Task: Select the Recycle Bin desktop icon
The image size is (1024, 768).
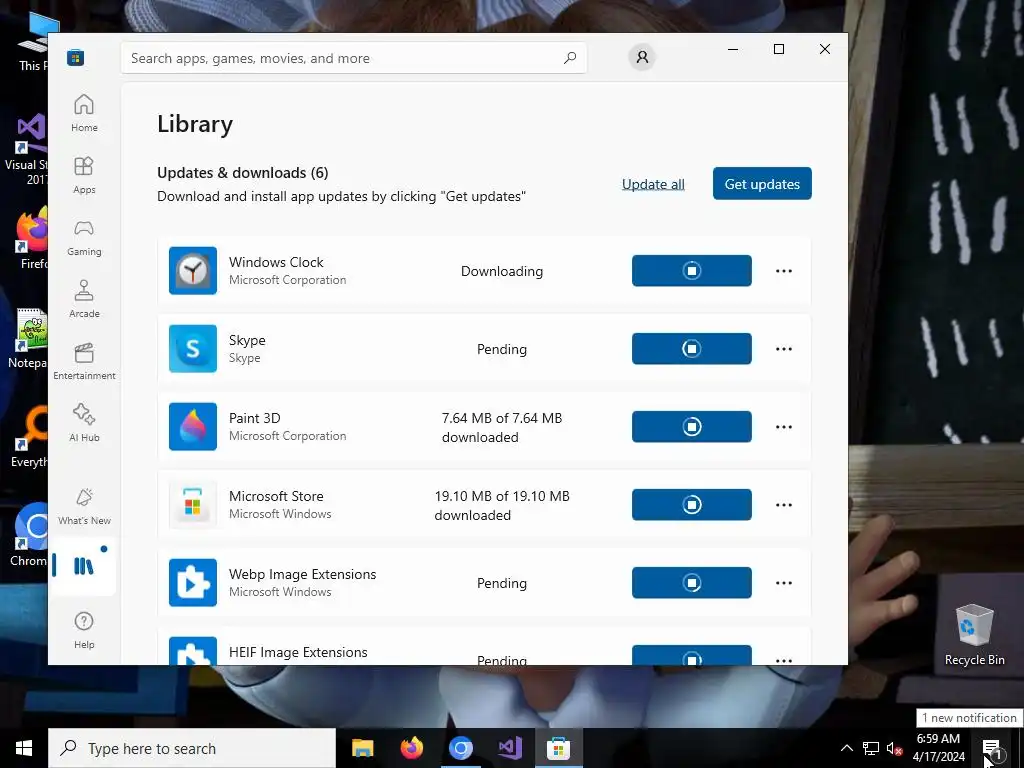Action: pyautogui.click(x=974, y=635)
